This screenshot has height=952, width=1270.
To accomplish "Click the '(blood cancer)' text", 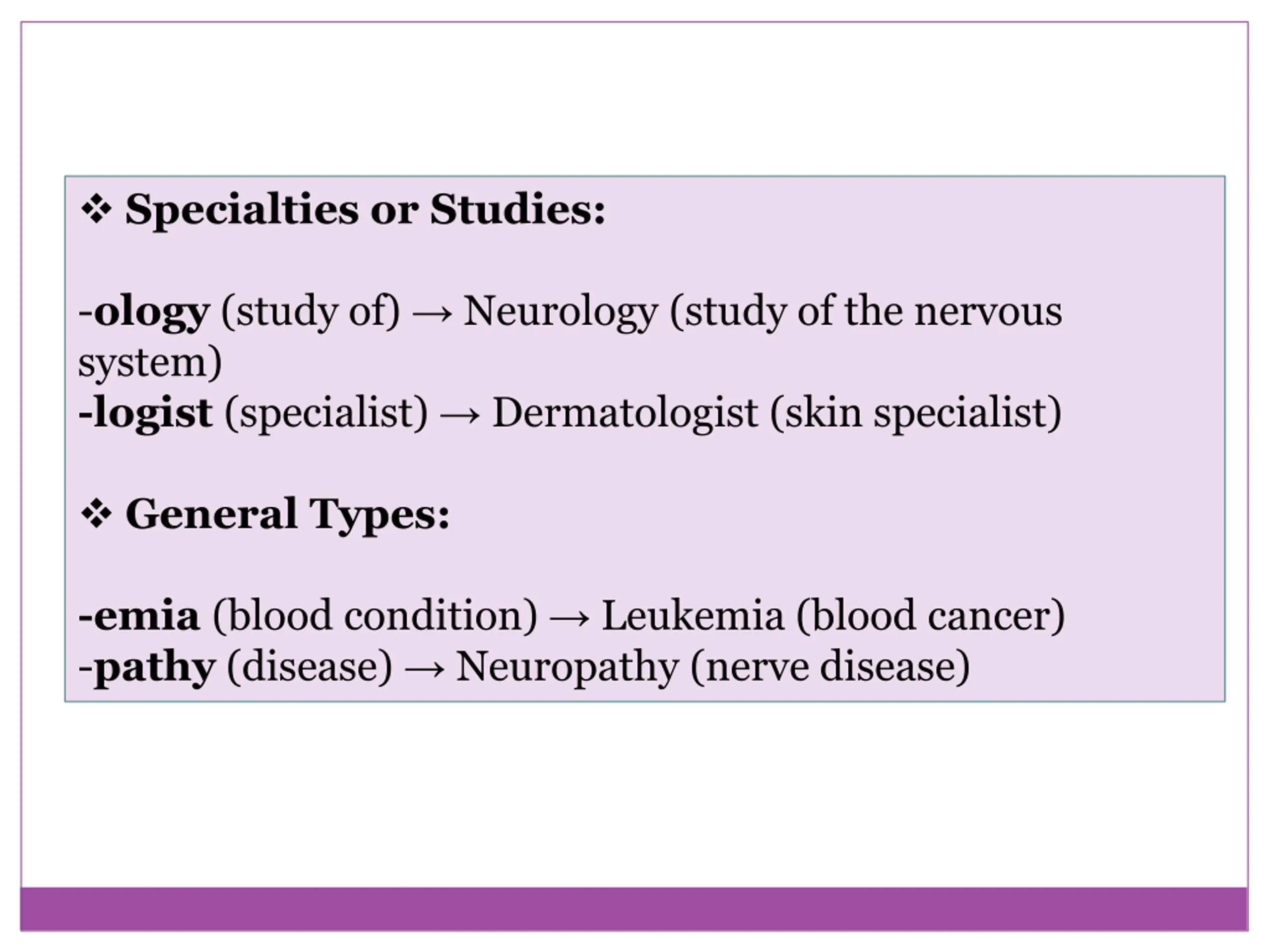I will pos(931,616).
